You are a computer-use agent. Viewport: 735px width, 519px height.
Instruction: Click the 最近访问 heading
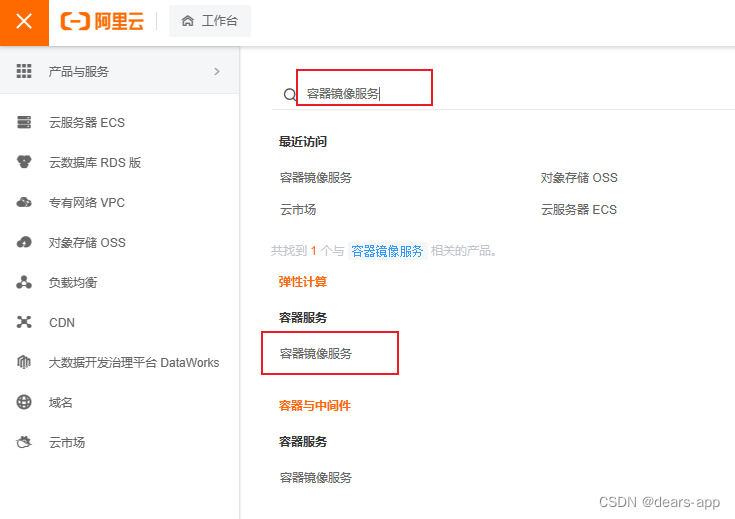[303, 142]
